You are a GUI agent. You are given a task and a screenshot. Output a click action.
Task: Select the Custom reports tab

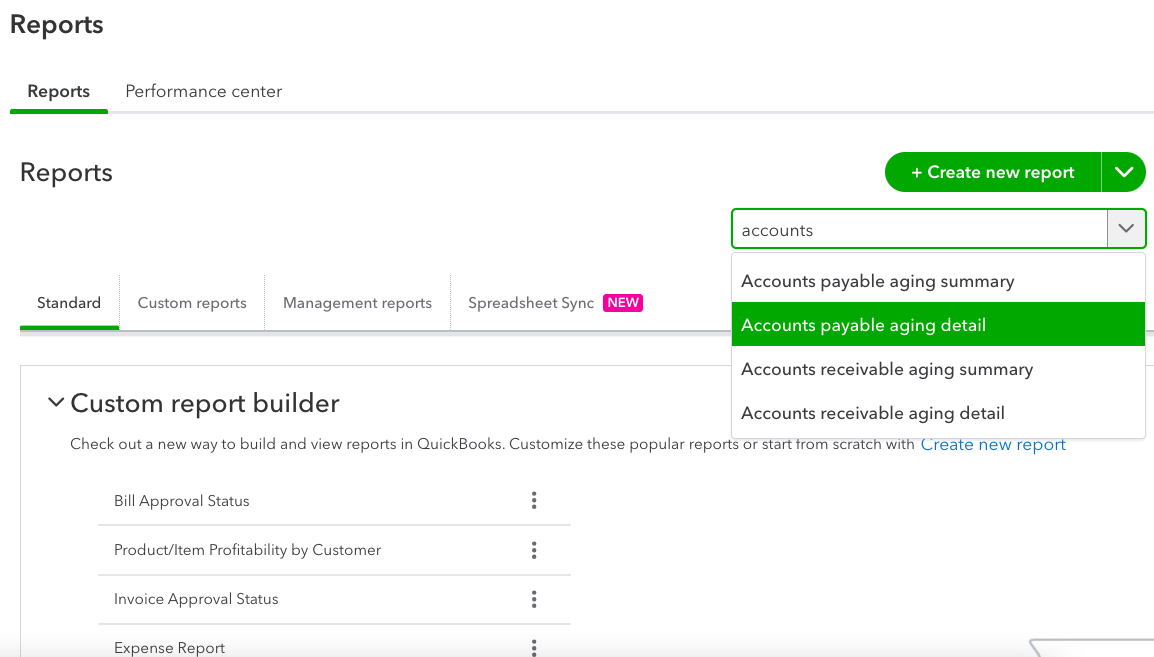pos(192,303)
